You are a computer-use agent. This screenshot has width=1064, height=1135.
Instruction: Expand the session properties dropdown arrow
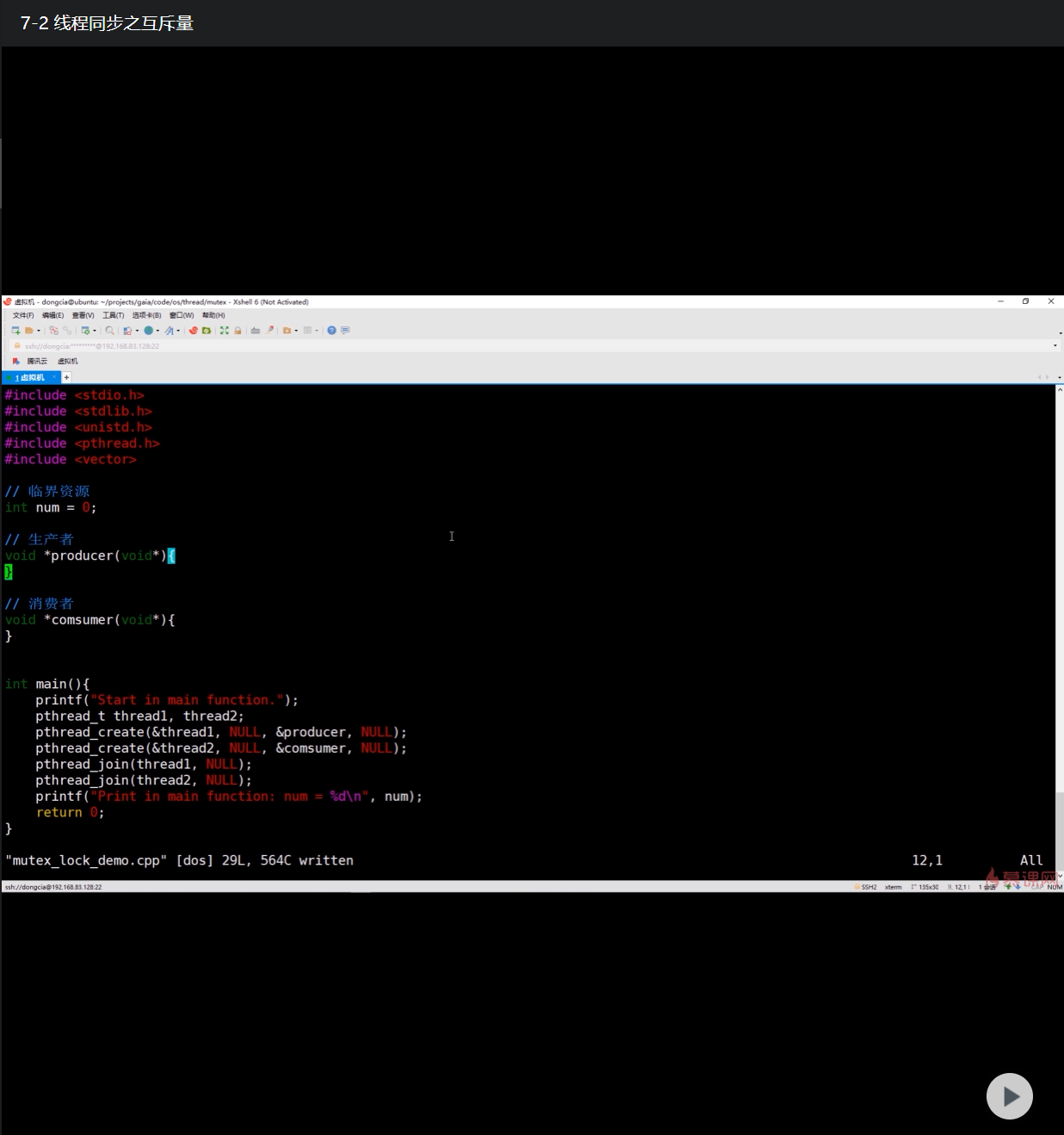(95, 331)
